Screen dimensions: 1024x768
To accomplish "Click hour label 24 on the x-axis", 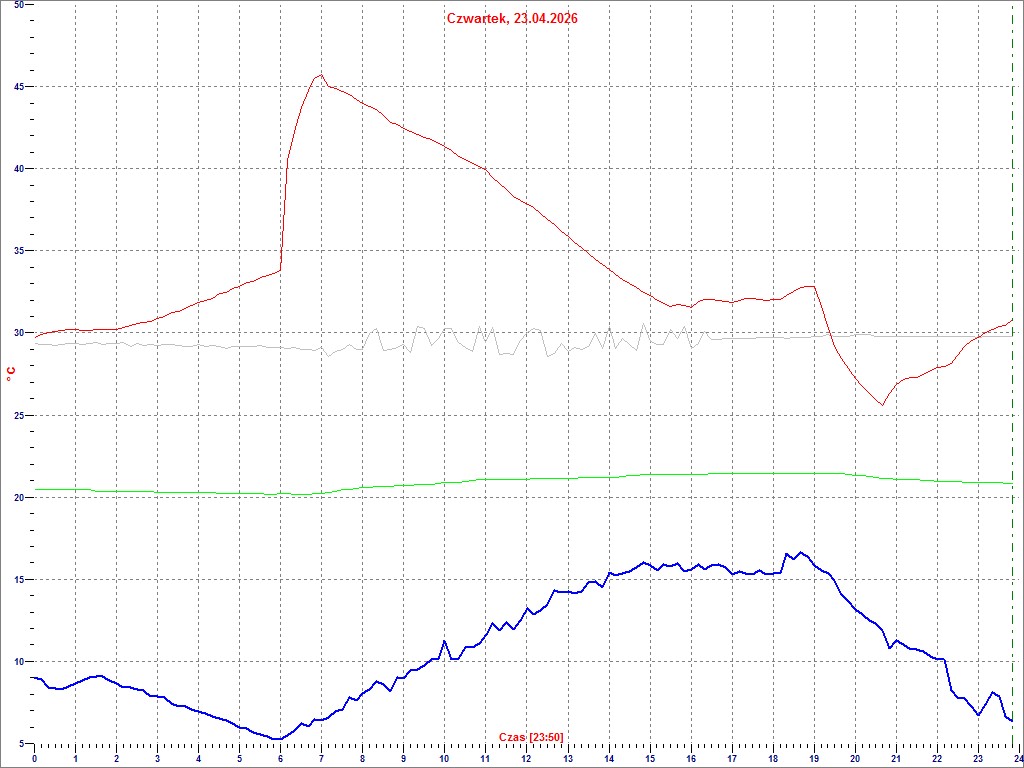I will coord(1017,759).
